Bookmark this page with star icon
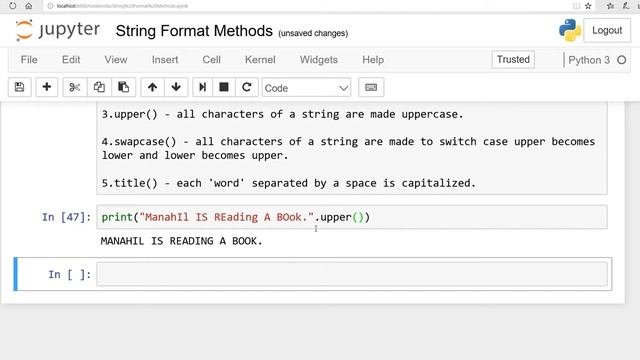Screen dimensions: 640x360 588,6
